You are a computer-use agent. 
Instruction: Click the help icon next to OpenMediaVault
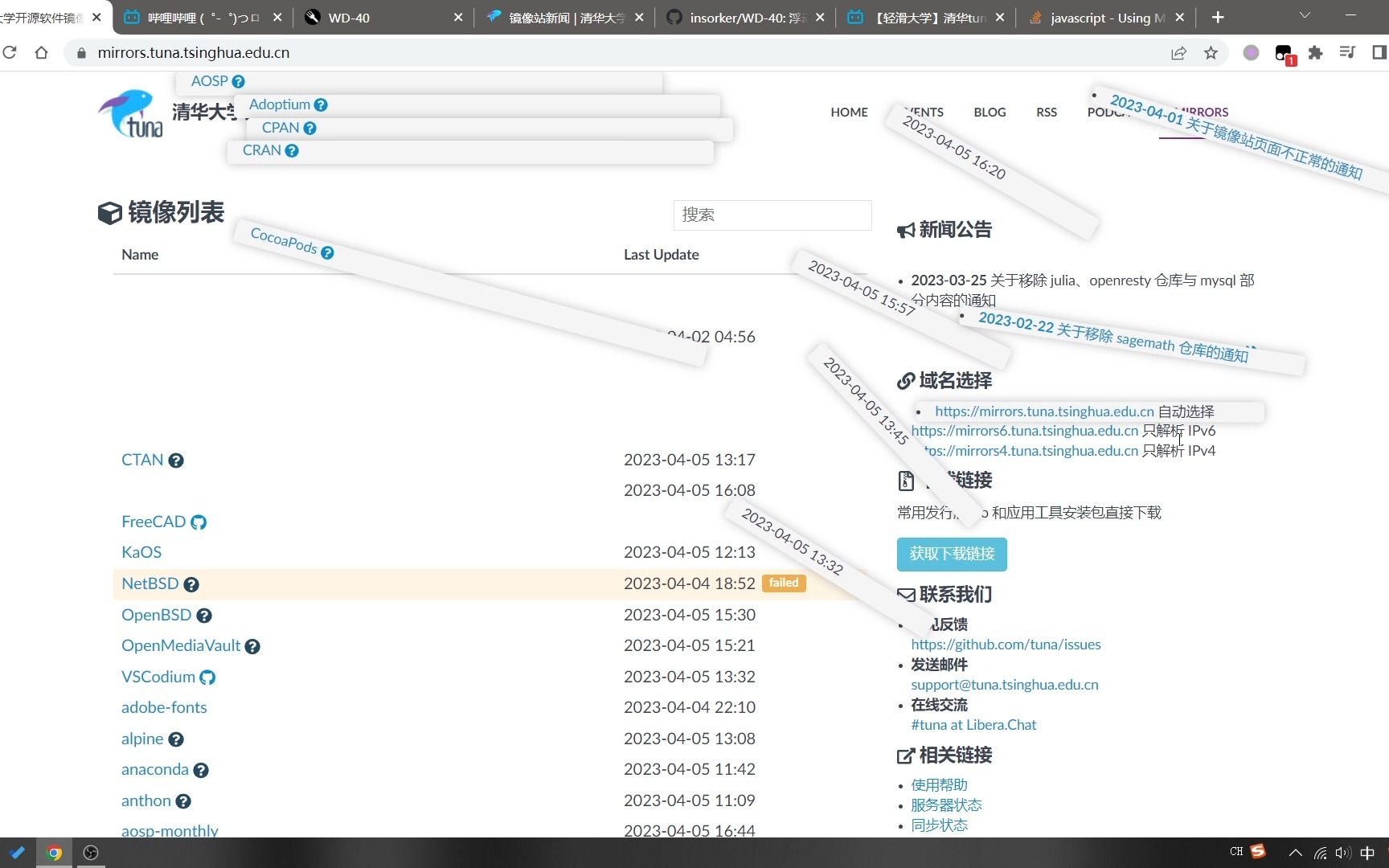pos(252,646)
